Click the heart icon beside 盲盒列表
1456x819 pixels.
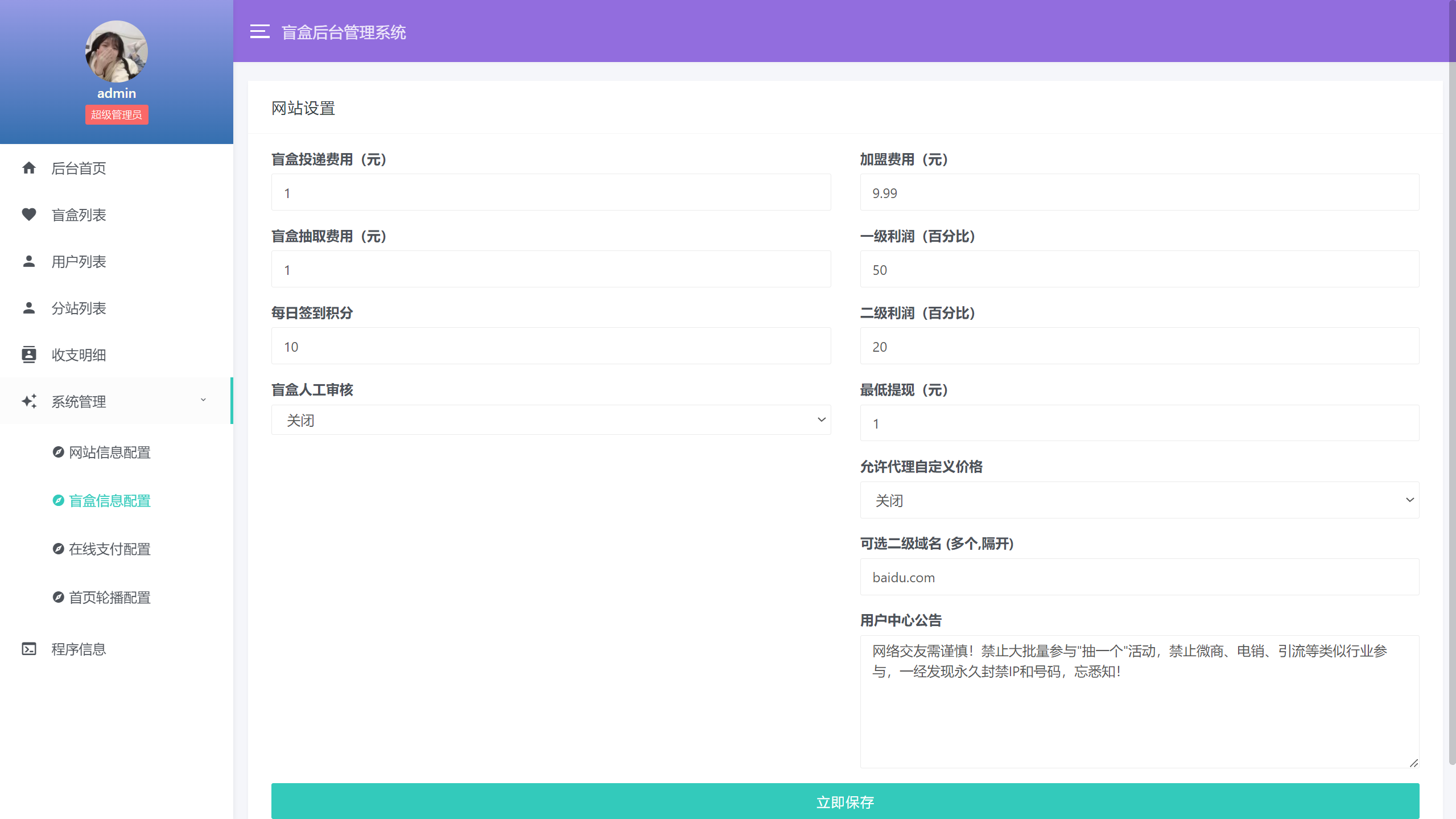[x=30, y=215]
